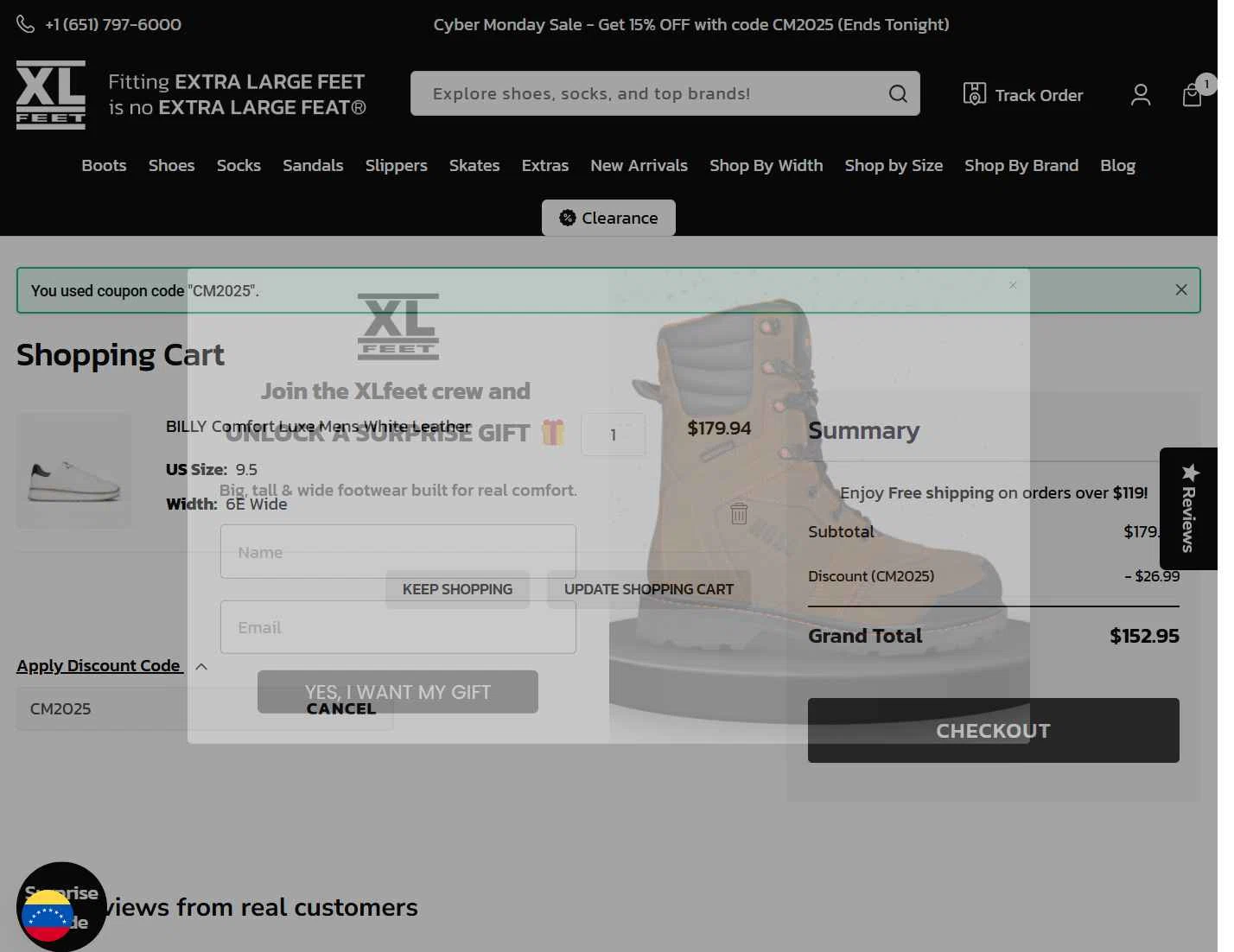Click the Email field in popup
The width and height of the screenshot is (1234, 952).
398,627
